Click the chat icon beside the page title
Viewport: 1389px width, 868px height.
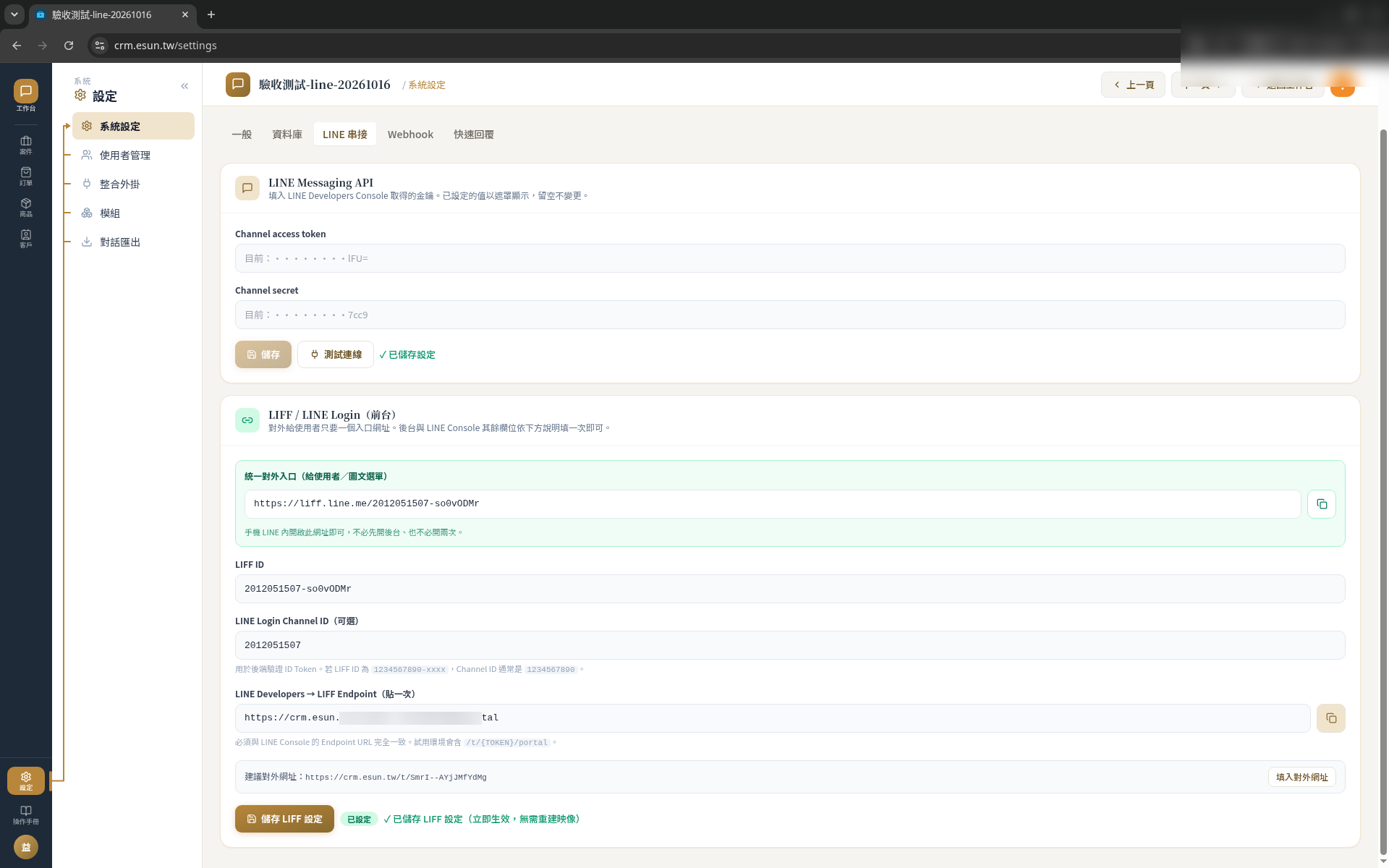238,85
